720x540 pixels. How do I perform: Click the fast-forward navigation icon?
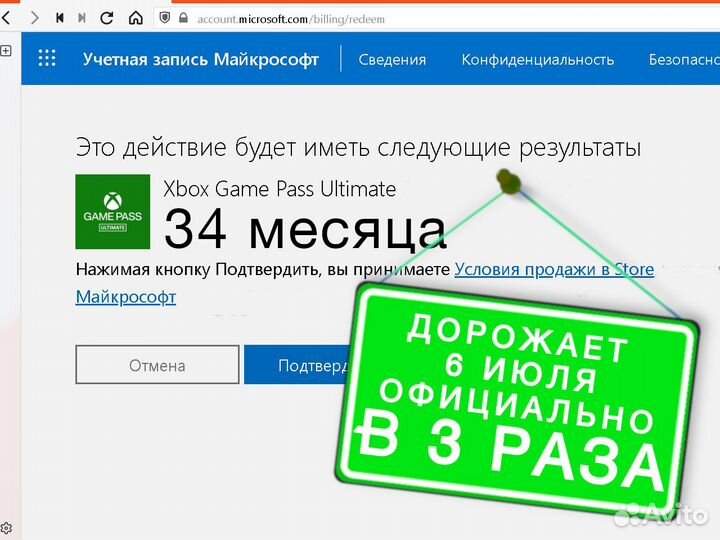coord(82,18)
